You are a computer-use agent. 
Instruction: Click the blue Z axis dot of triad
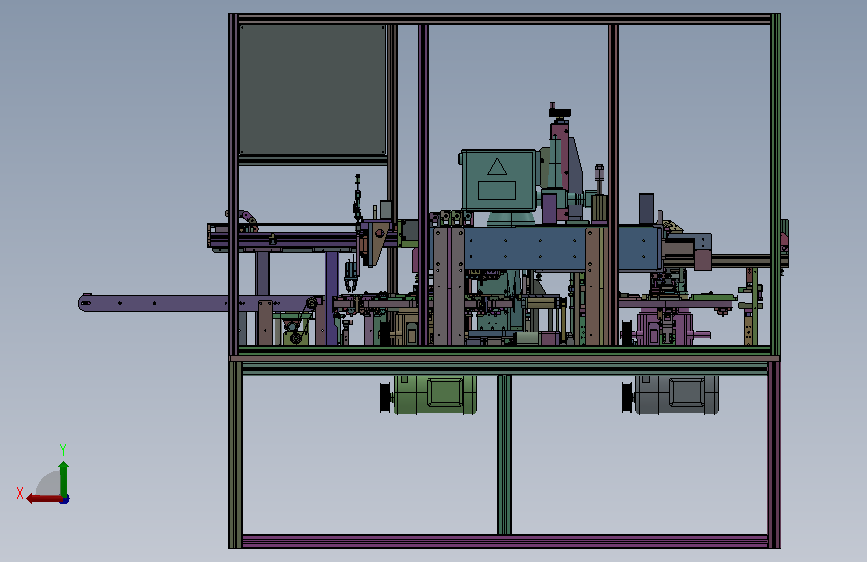[x=65, y=500]
